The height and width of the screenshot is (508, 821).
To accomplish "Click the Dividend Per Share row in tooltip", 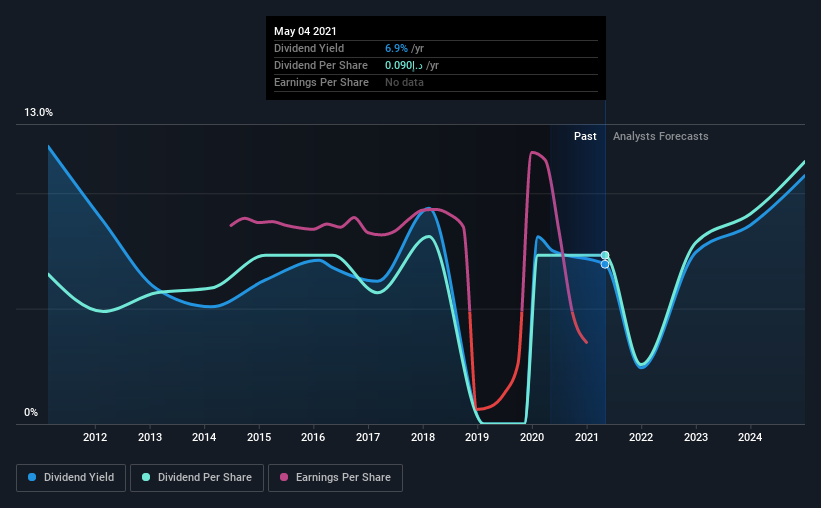I will 436,65.
